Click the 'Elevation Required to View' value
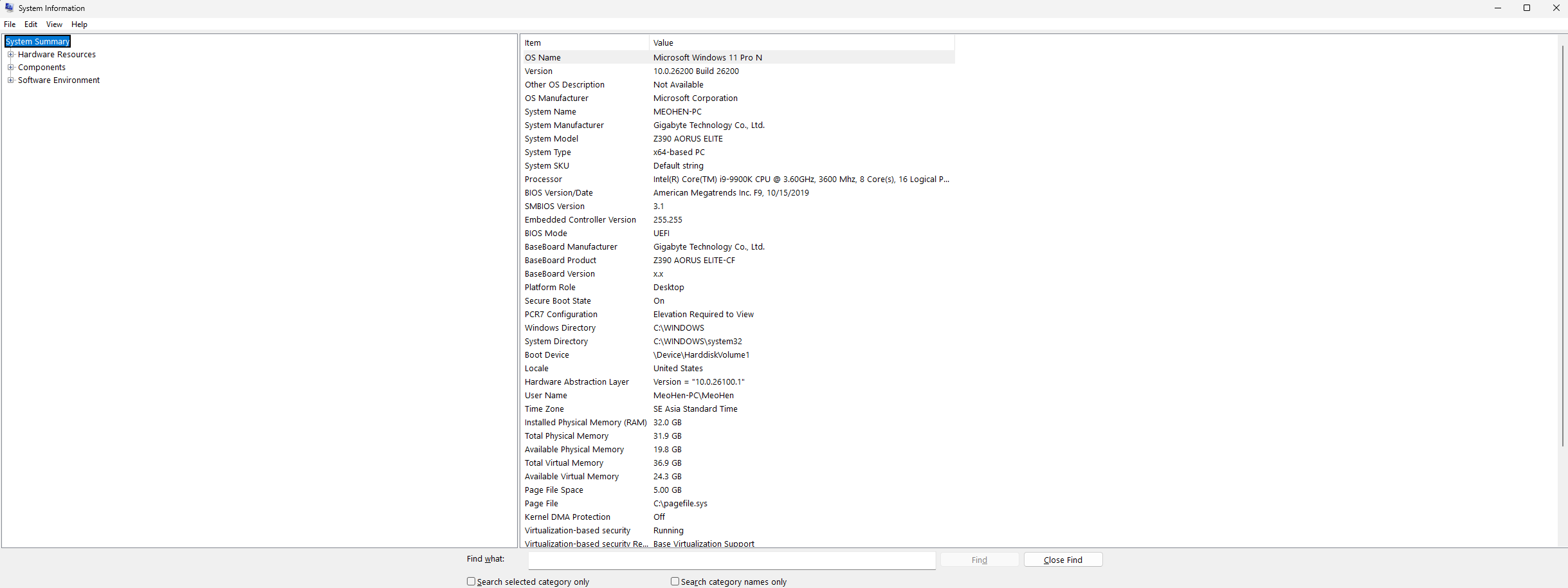The height and width of the screenshot is (588, 1568). pos(703,315)
